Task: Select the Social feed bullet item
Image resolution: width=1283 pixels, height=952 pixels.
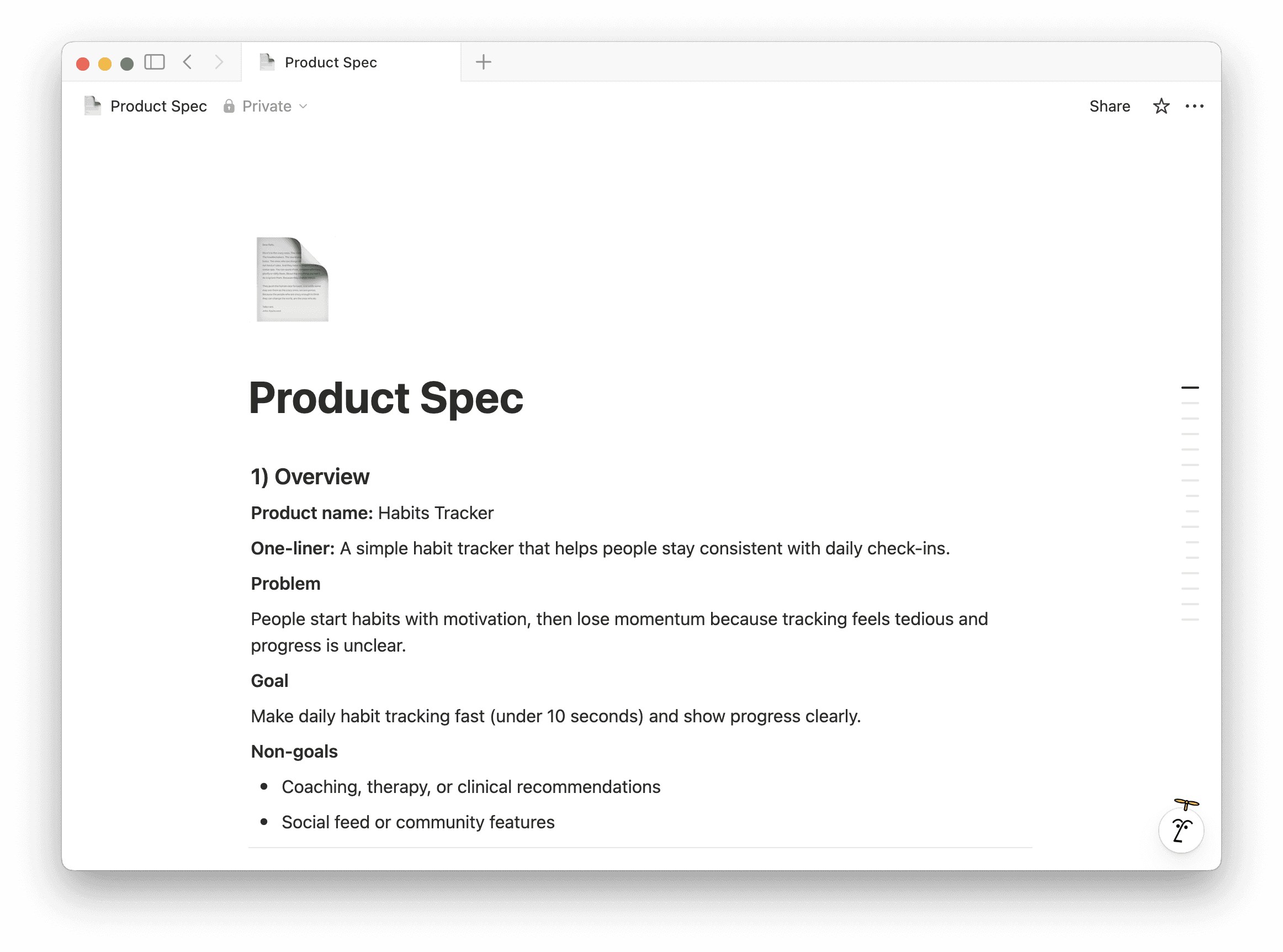Action: point(418,822)
